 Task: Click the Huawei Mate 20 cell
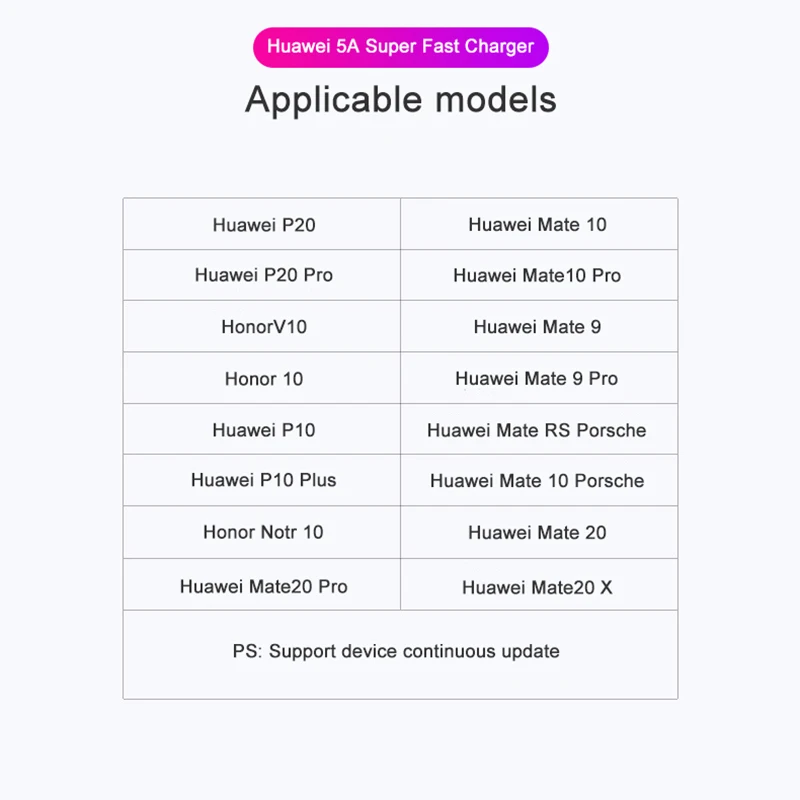[537, 533]
